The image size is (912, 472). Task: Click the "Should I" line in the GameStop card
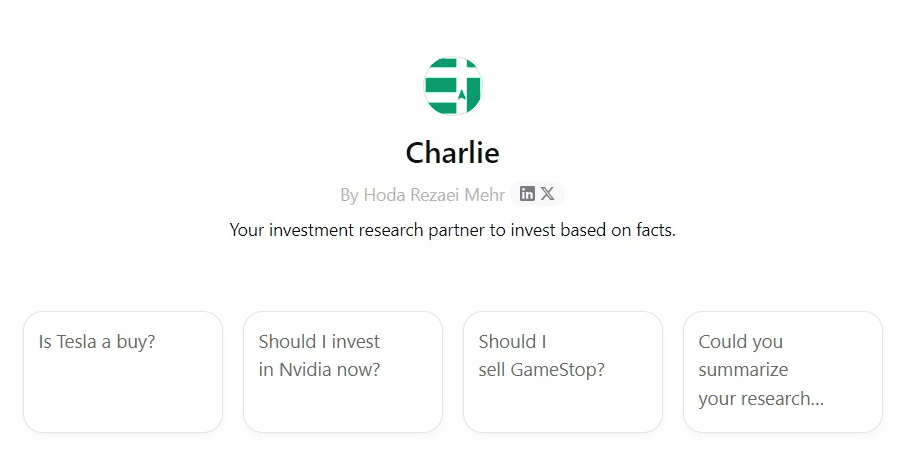(x=512, y=342)
